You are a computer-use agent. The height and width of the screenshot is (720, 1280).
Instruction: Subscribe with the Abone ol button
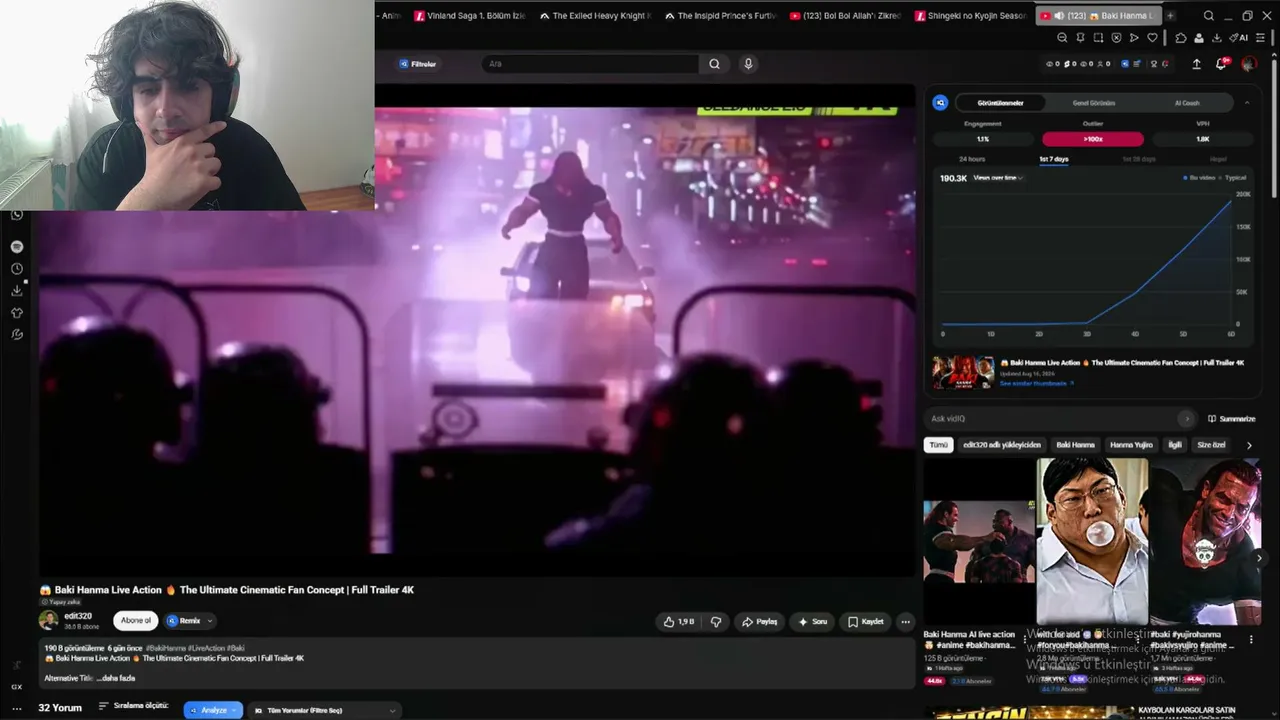[136, 621]
